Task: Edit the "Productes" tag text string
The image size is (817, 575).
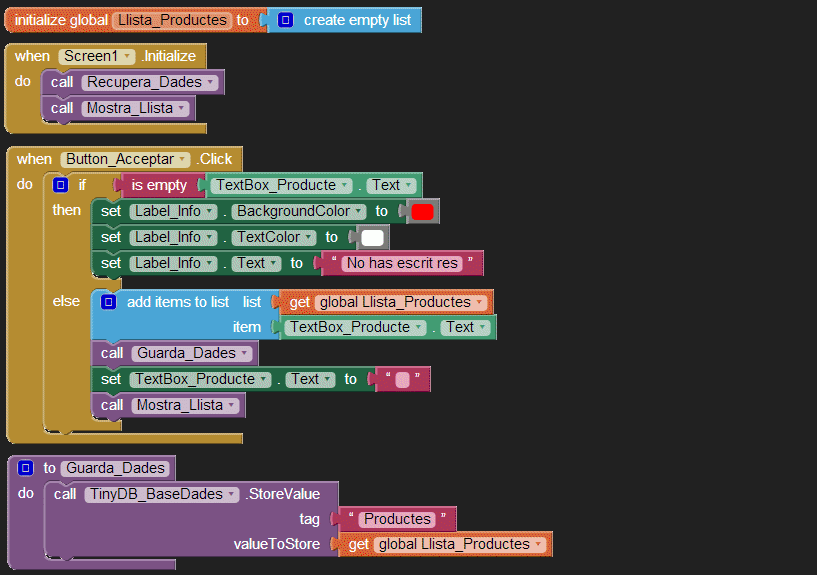Action: [x=397, y=519]
